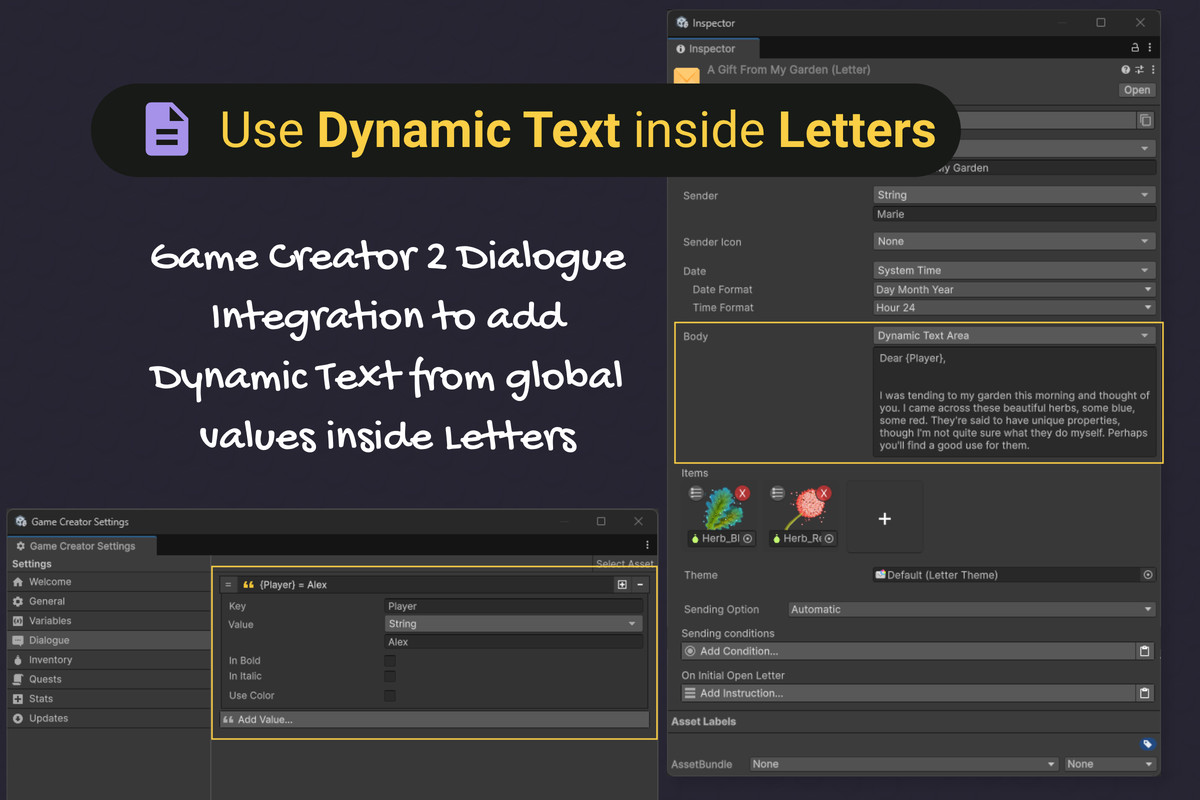Screen dimensions: 1200x800
Task: Open the Time Format dropdown showing Hour 24
Action: (1013, 307)
